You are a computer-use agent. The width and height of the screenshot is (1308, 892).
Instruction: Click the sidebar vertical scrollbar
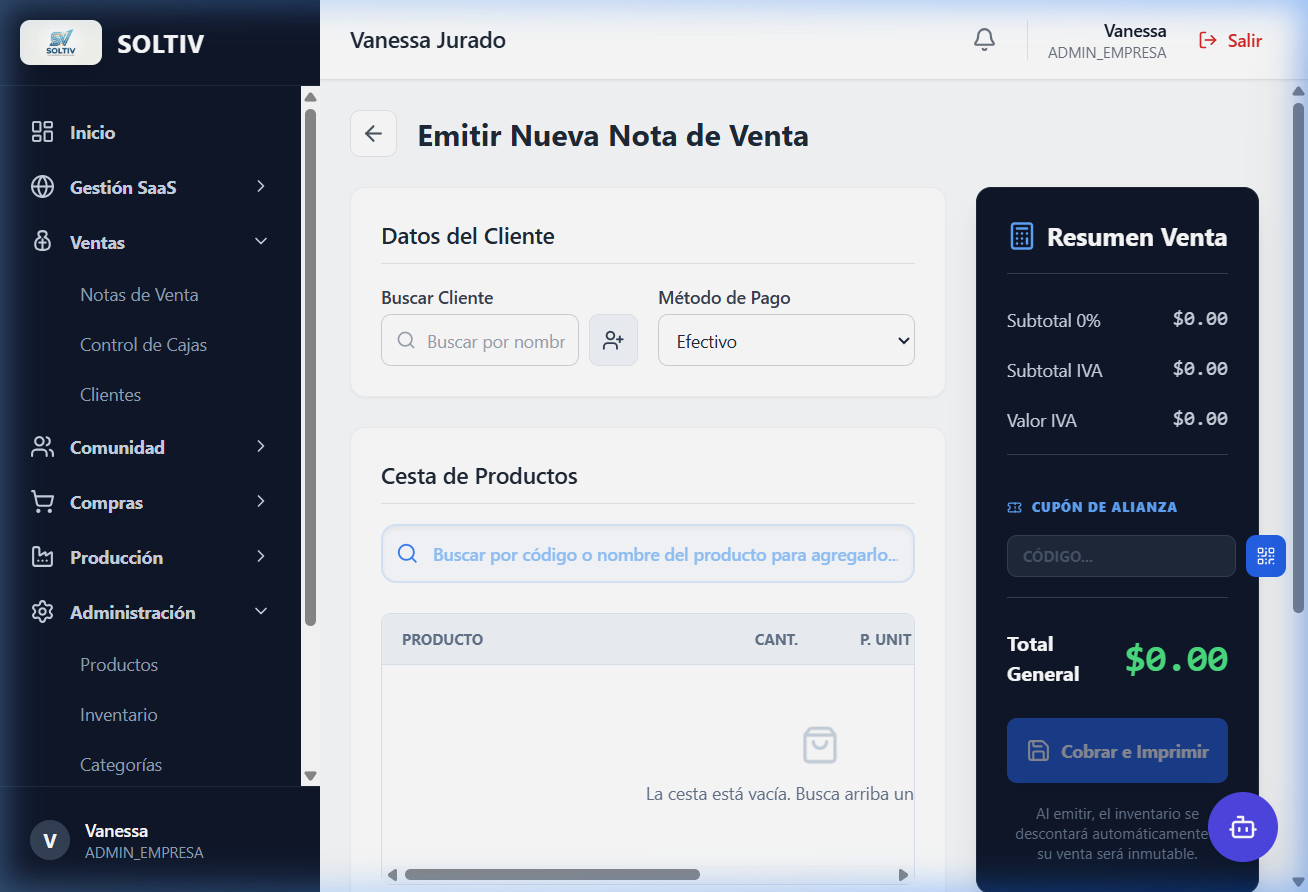[x=310, y=368]
